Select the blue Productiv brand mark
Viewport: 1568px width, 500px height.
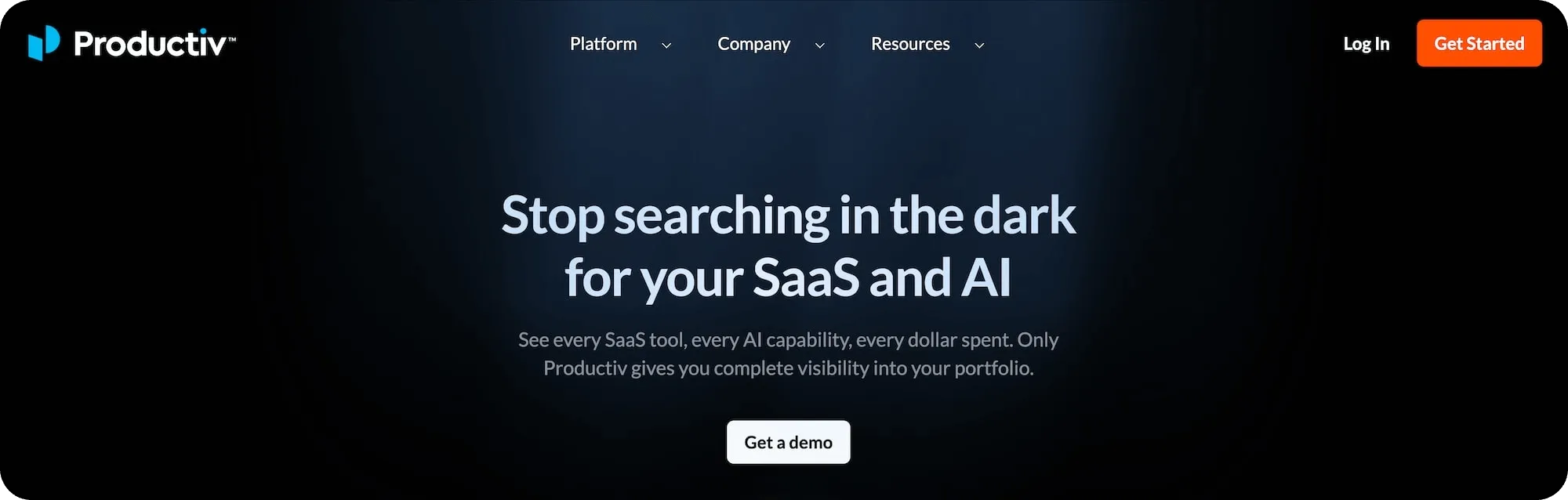45,43
